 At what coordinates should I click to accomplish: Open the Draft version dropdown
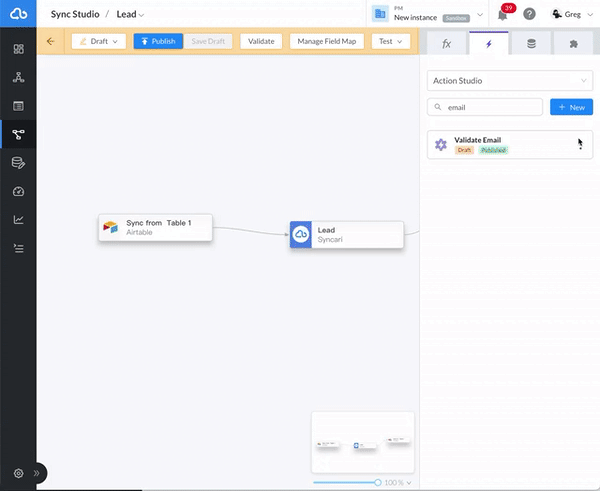point(99,41)
